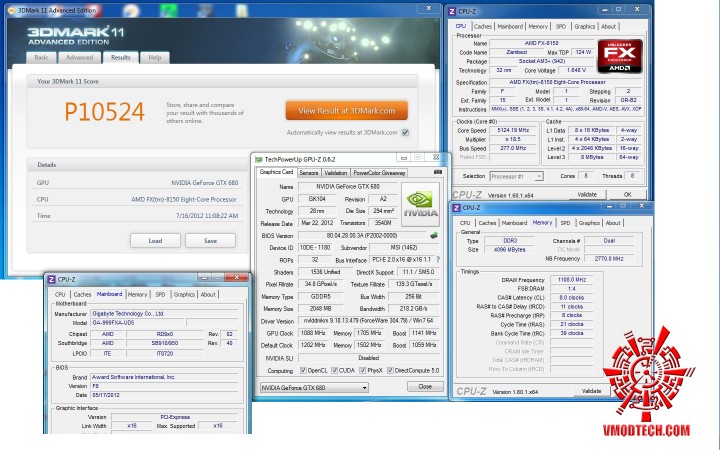Image resolution: width=720 pixels, height=450 pixels.
Task: Click the Driver Version field in GPU-Z
Action: 369,321
